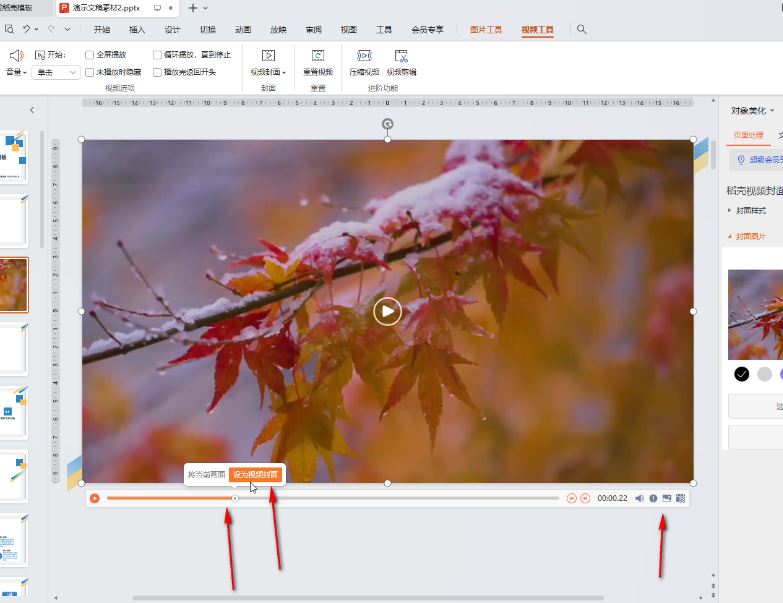
Task: Click the search magnifier in ribbon
Action: coord(582,30)
